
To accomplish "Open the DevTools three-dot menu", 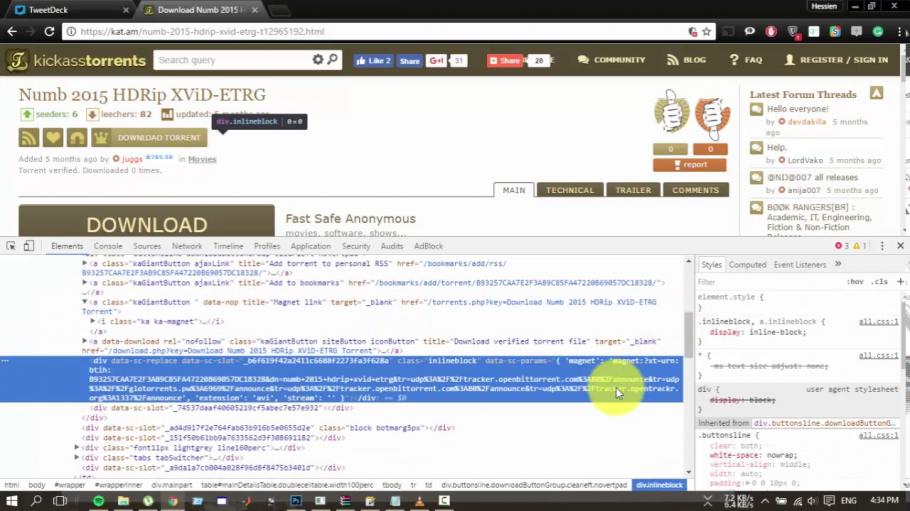I will (882, 246).
